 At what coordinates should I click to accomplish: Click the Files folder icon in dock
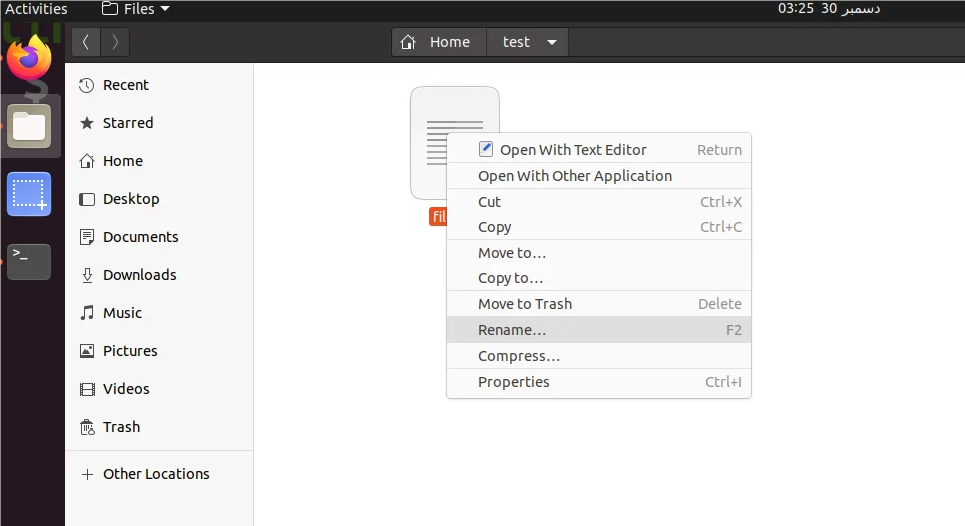(x=29, y=127)
